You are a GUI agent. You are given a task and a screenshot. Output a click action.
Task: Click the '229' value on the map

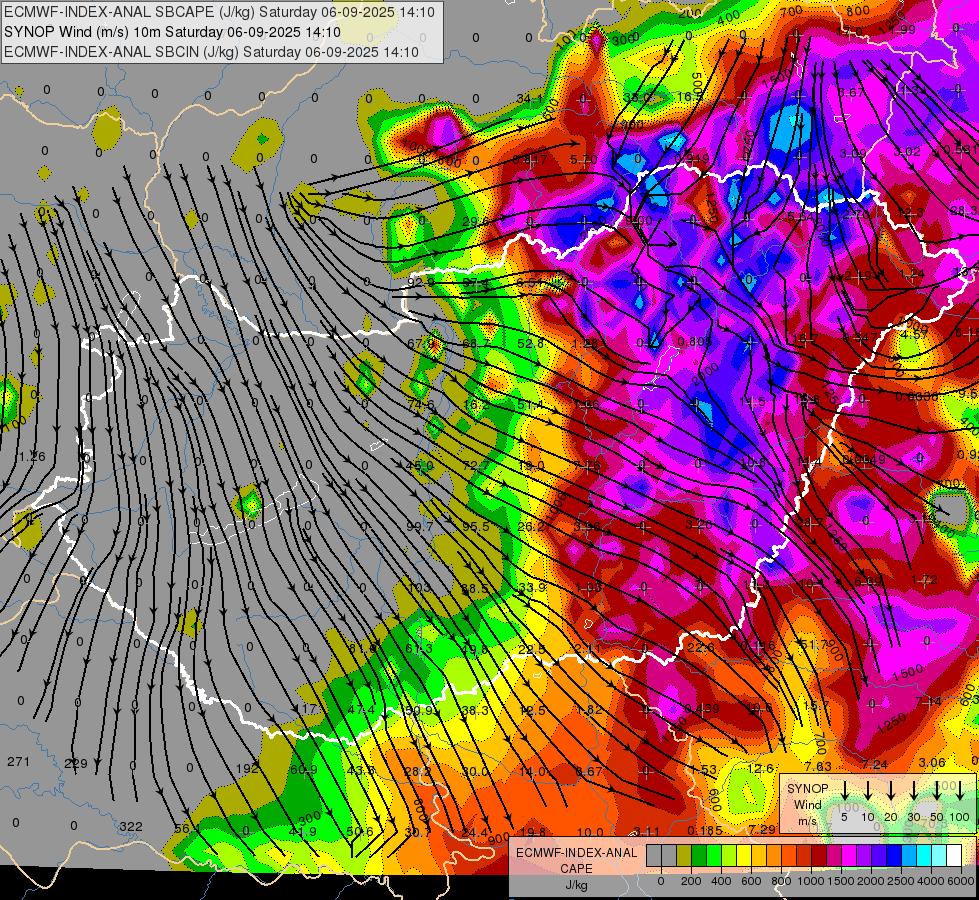pos(76,763)
